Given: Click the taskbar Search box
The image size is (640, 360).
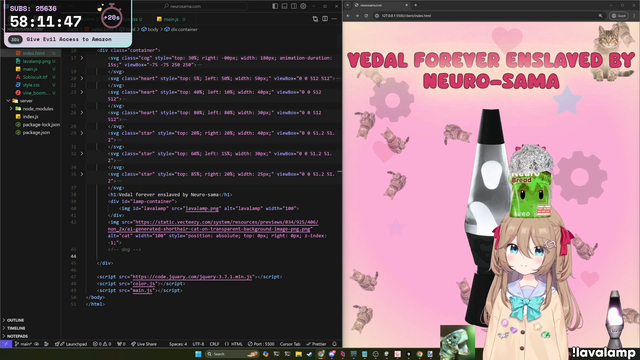Looking at the screenshot, I should [232, 354].
